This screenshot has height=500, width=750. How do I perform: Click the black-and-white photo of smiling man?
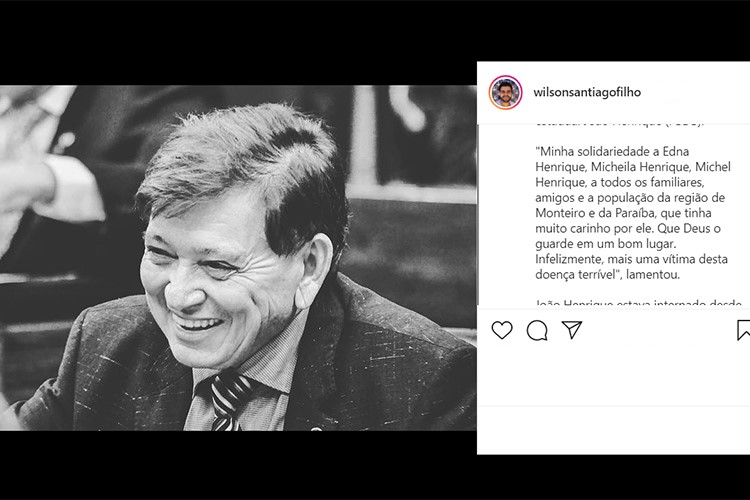(x=238, y=258)
